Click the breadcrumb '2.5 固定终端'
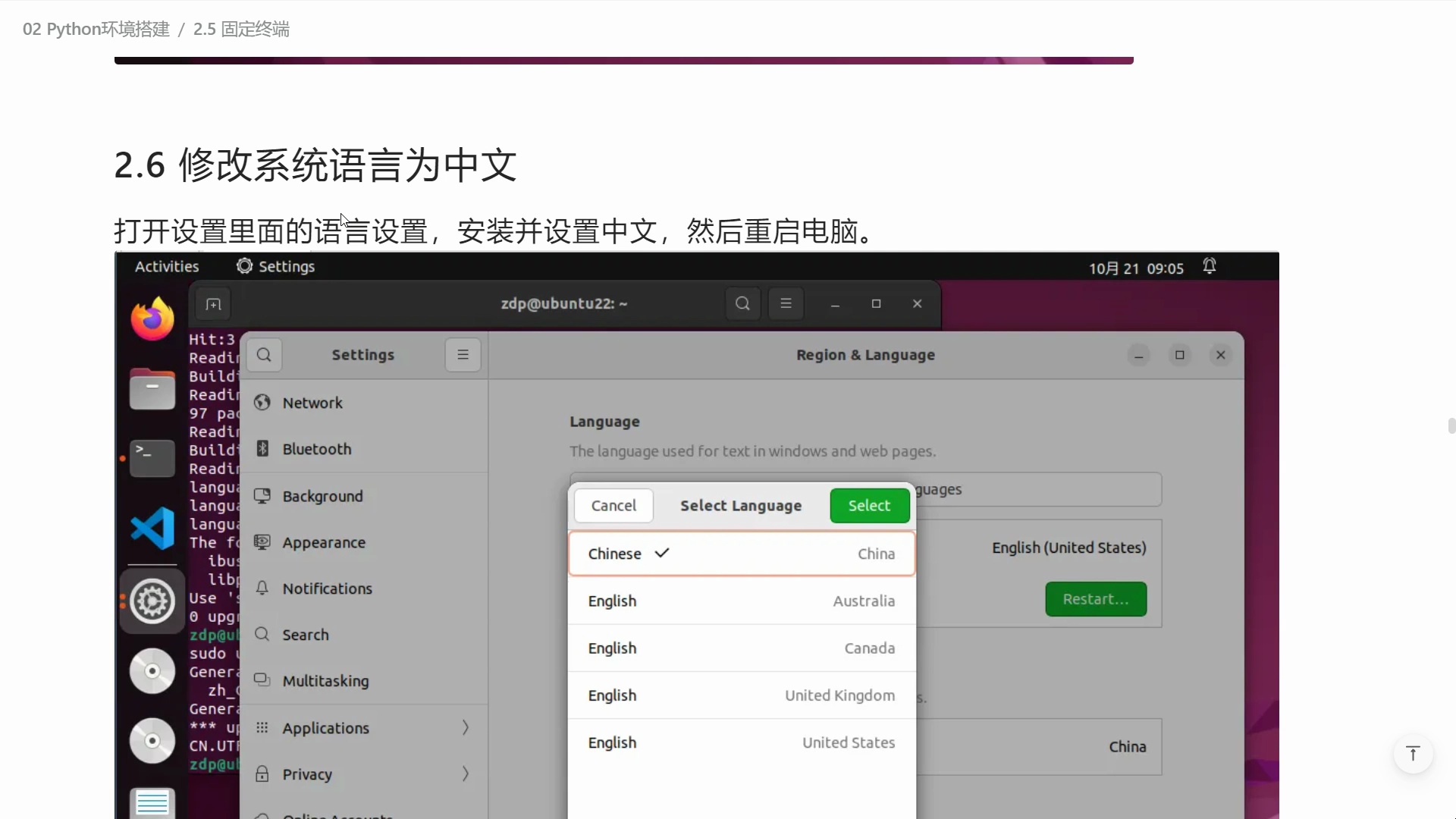The width and height of the screenshot is (1456, 819). (241, 29)
